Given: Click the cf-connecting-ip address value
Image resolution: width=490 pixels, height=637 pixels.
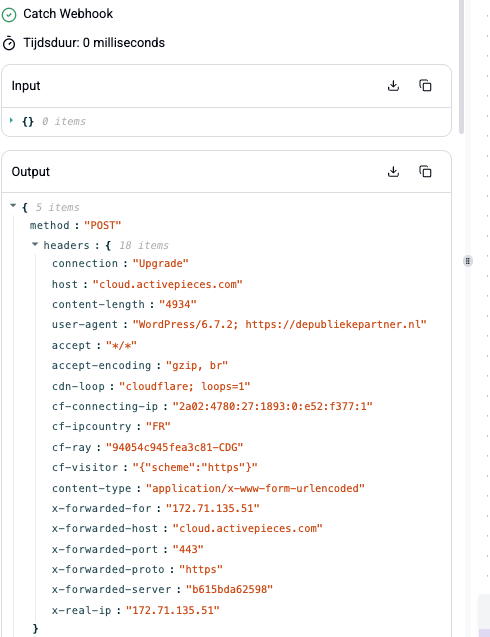Looking at the screenshot, I should pos(272,406).
